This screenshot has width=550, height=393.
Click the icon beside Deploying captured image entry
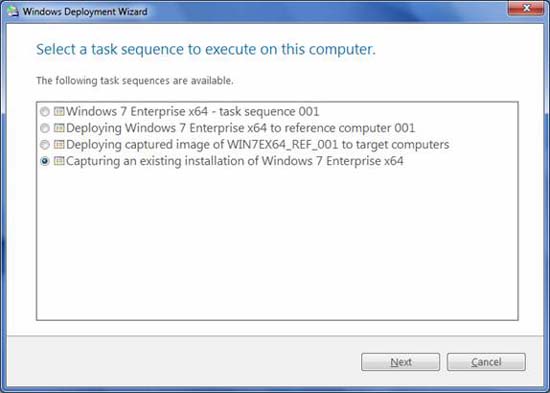59,145
